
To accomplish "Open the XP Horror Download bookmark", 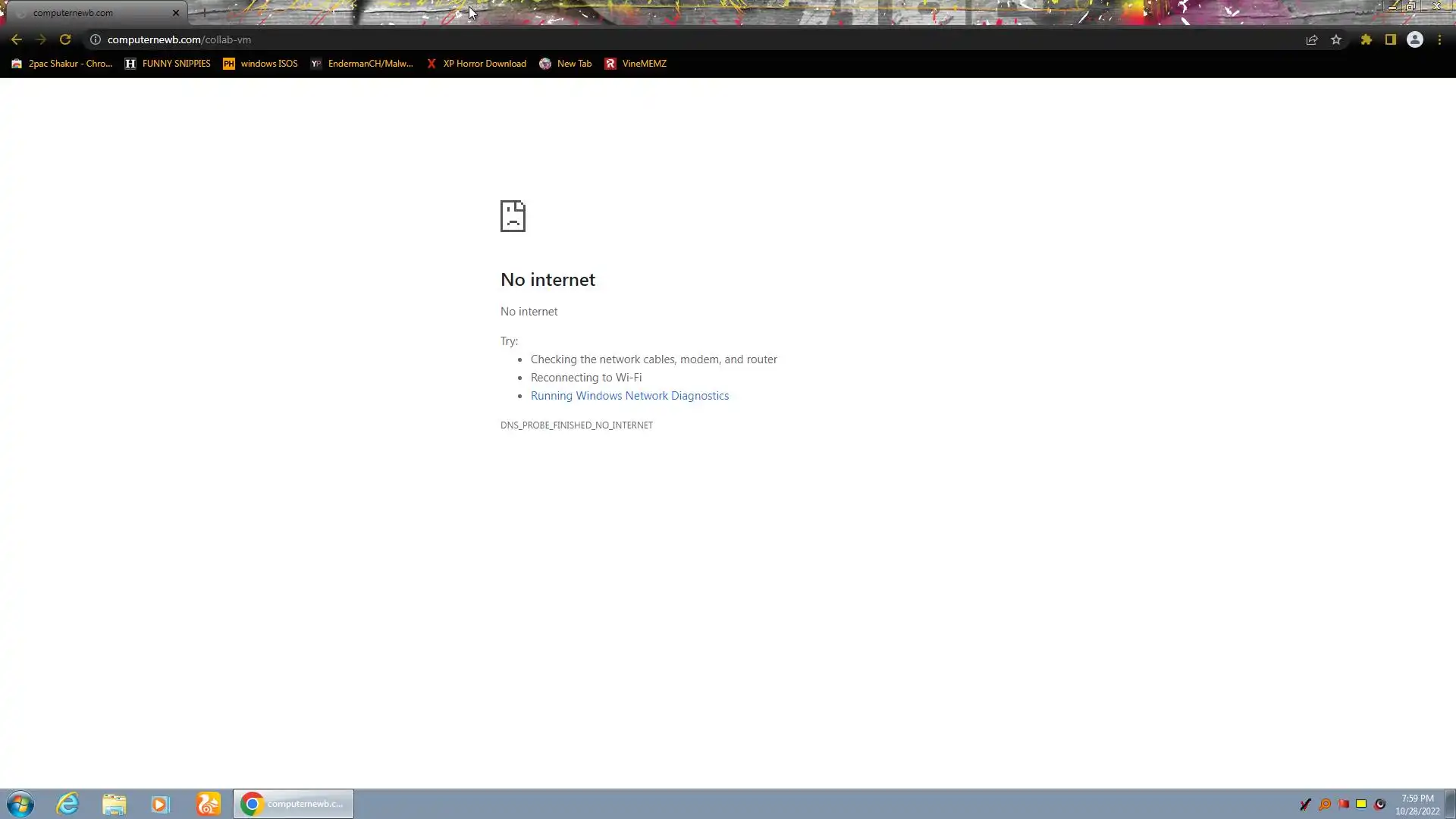I will click(x=476, y=64).
